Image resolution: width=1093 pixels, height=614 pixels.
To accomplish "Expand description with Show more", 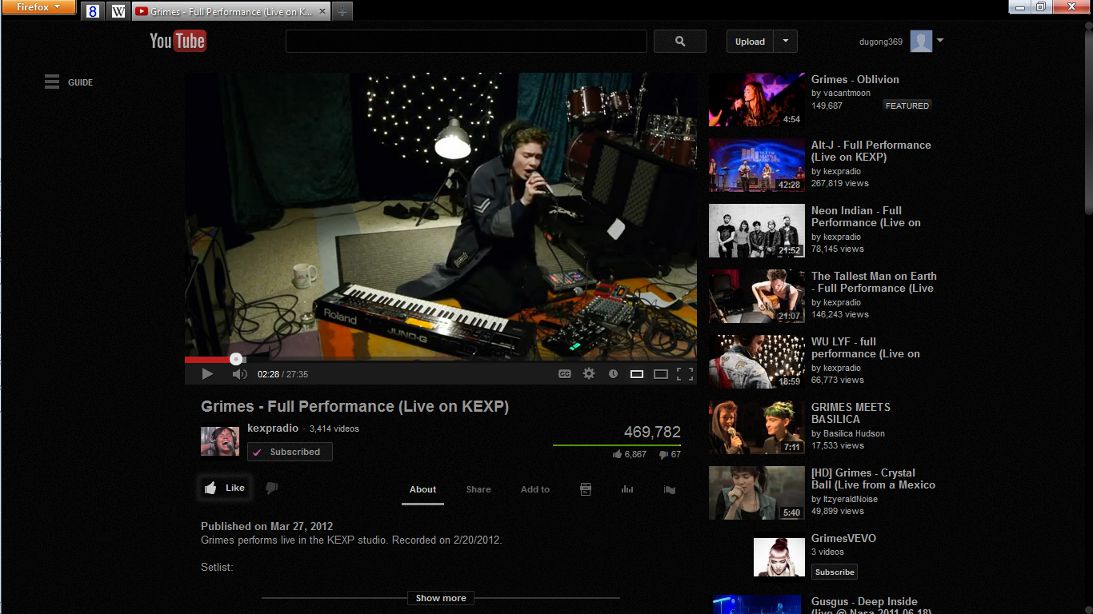I will 441,598.
